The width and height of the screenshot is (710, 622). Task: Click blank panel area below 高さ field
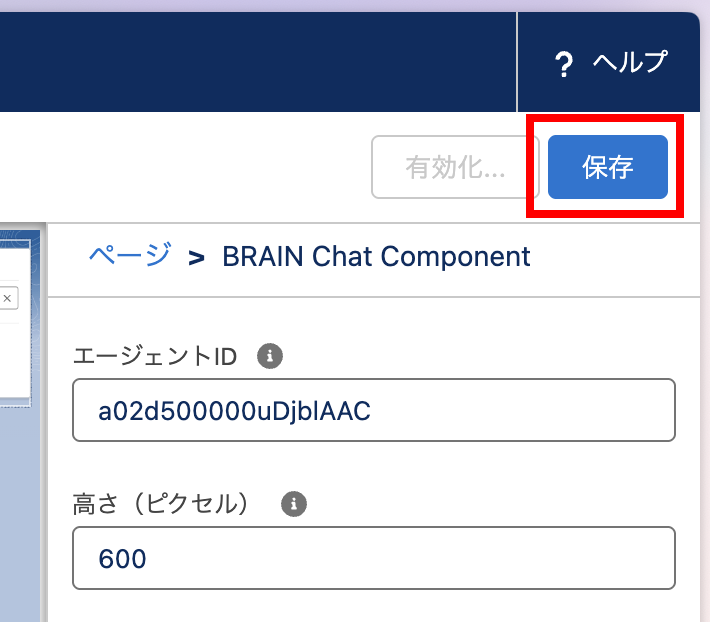point(373,605)
